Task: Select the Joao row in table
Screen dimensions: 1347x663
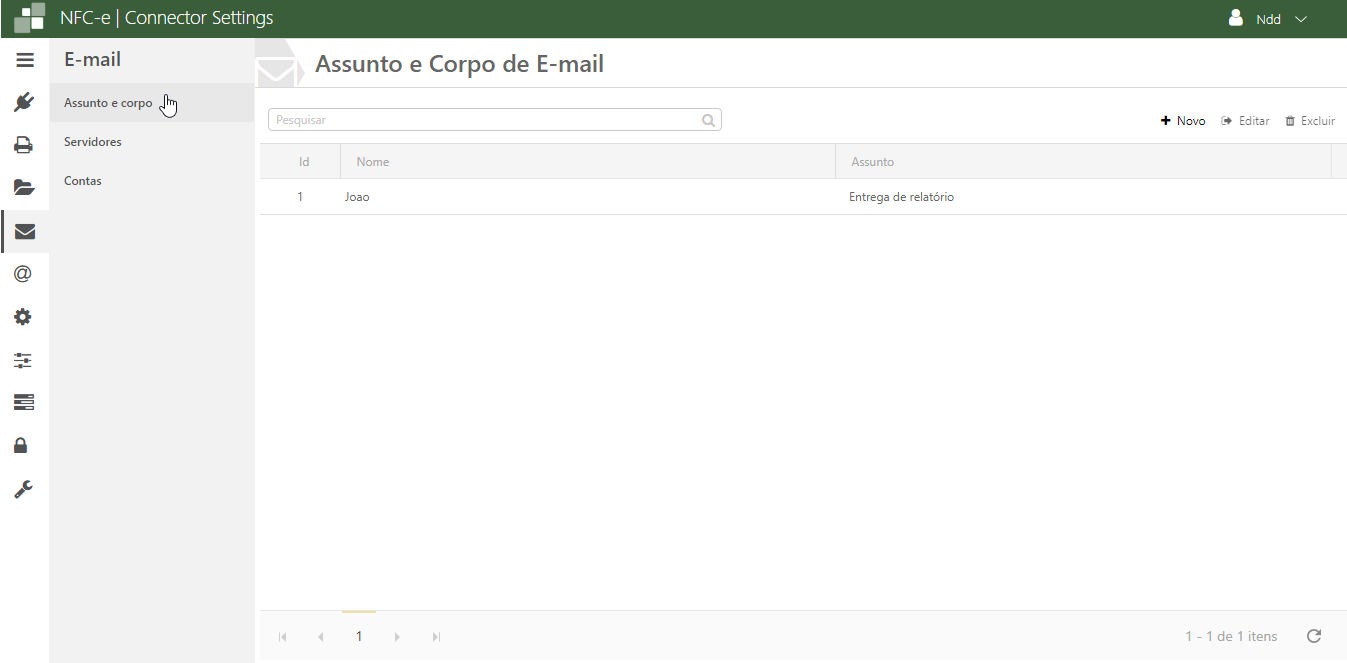Action: coord(600,197)
